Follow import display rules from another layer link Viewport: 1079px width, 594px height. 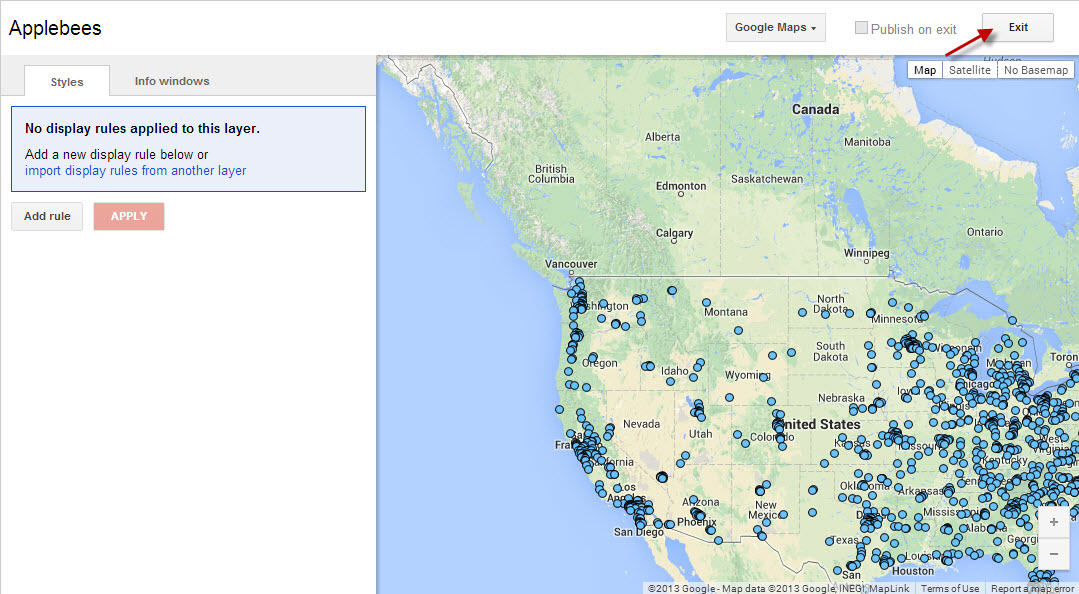pos(136,171)
